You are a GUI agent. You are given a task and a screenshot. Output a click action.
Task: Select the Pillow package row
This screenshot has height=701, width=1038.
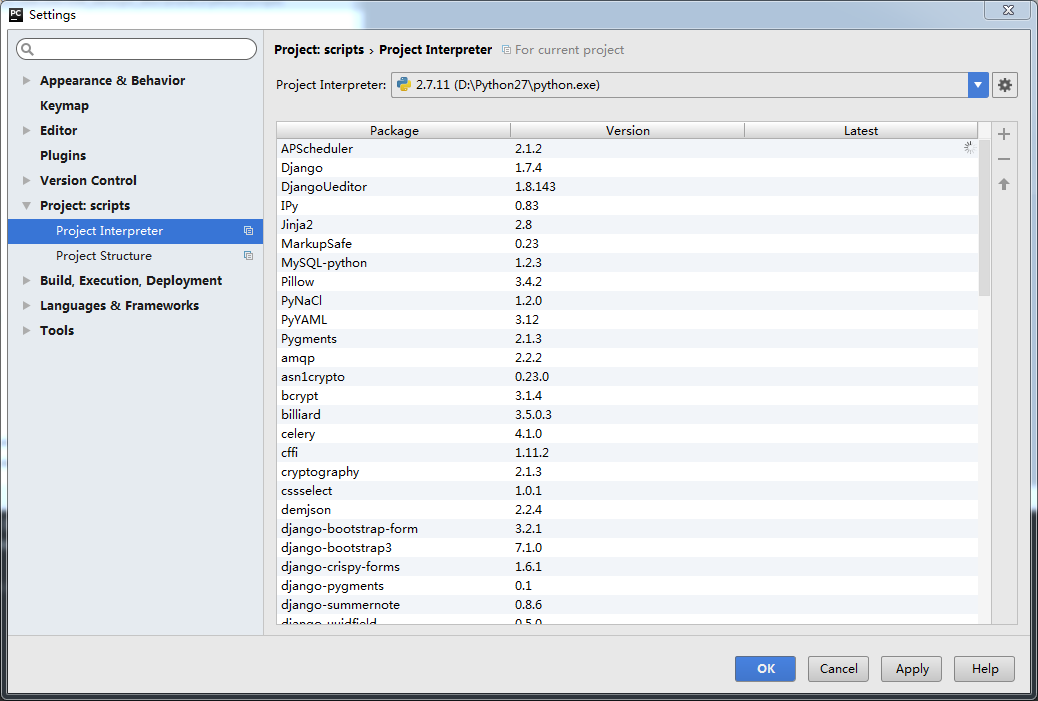point(627,281)
